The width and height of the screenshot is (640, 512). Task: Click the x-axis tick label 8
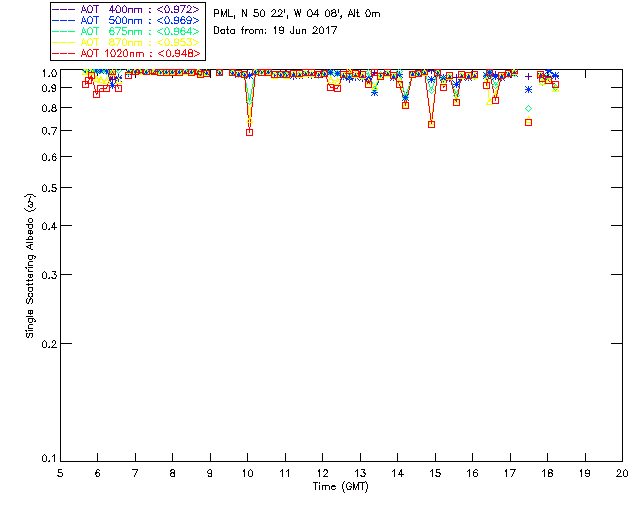pos(173,473)
